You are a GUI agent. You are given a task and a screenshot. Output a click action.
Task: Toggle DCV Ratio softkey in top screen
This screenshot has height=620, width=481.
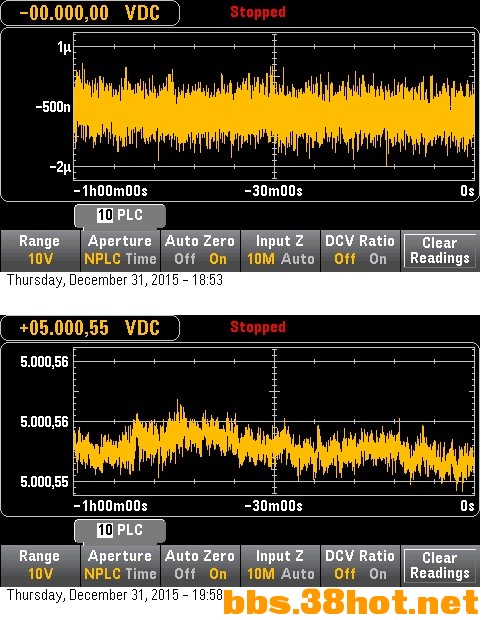(360, 250)
